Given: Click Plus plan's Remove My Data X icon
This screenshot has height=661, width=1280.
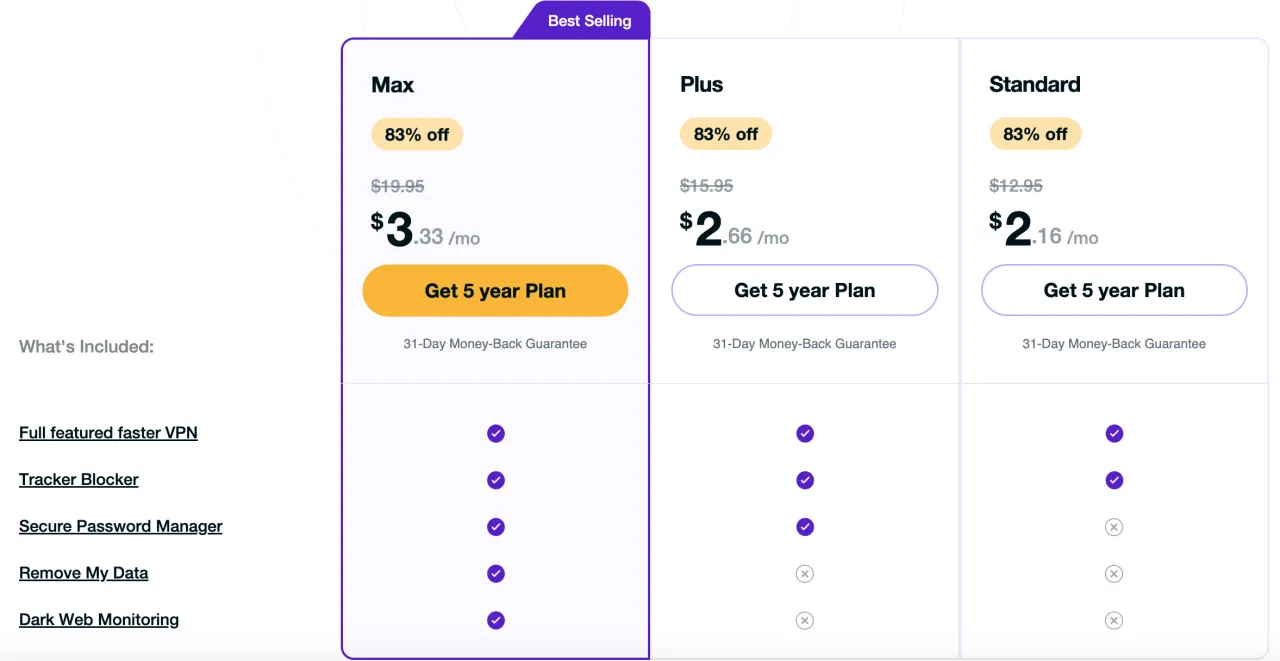Looking at the screenshot, I should 805,574.
